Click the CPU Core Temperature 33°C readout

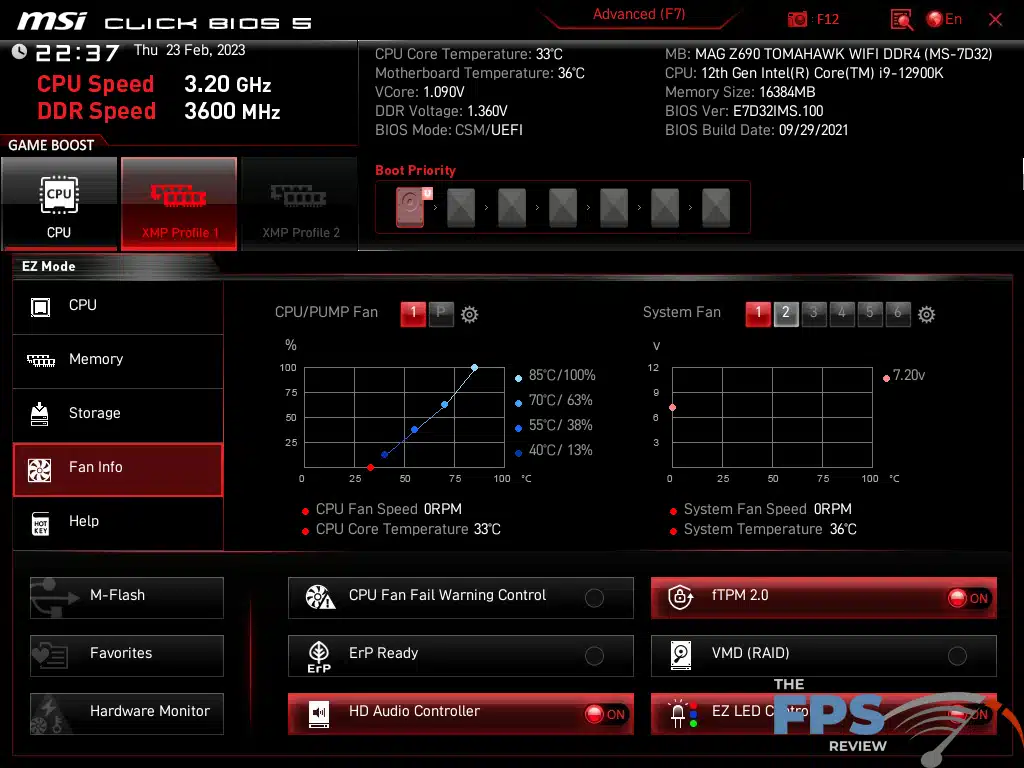tap(468, 54)
